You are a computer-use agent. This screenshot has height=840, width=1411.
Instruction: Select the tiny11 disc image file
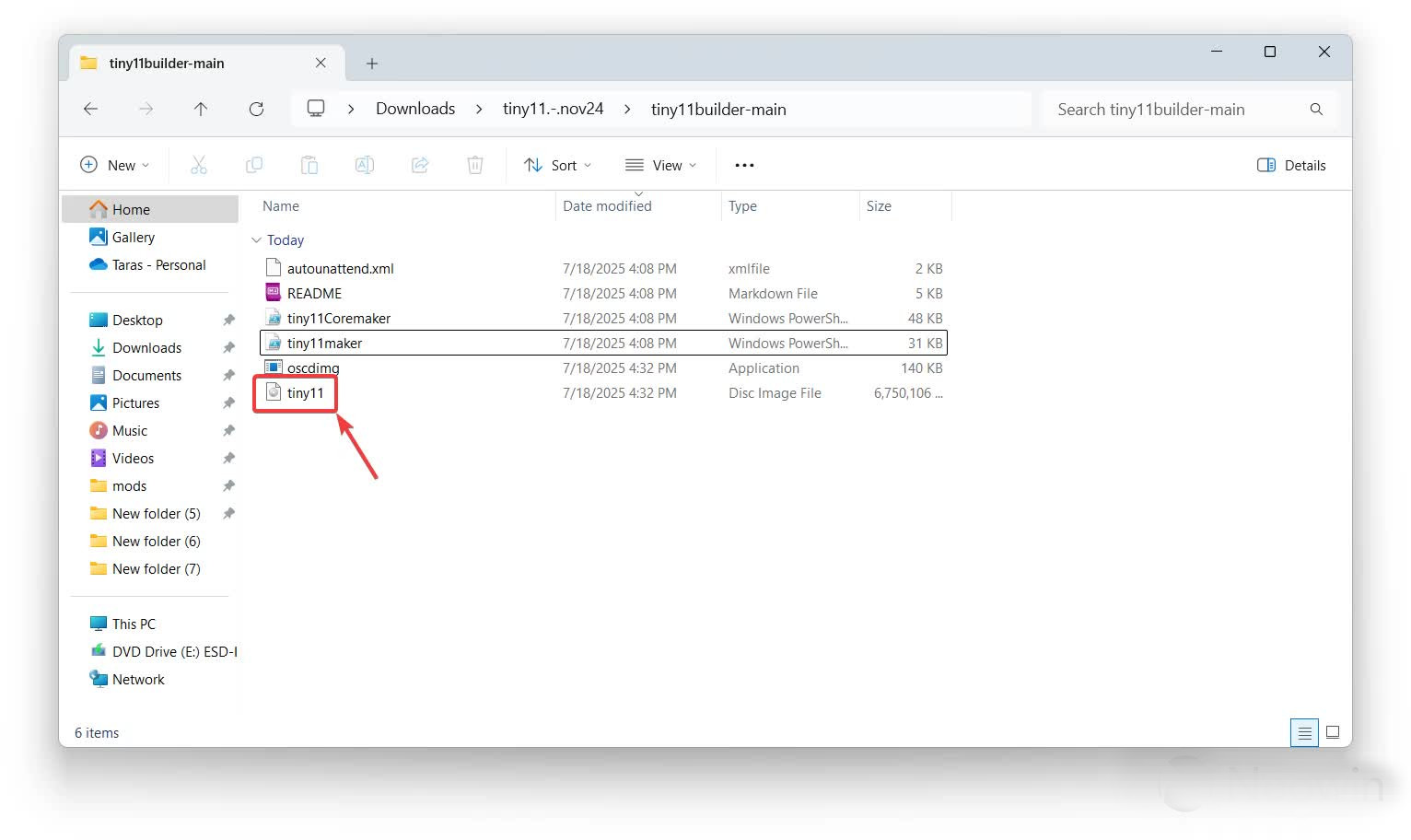point(603,393)
